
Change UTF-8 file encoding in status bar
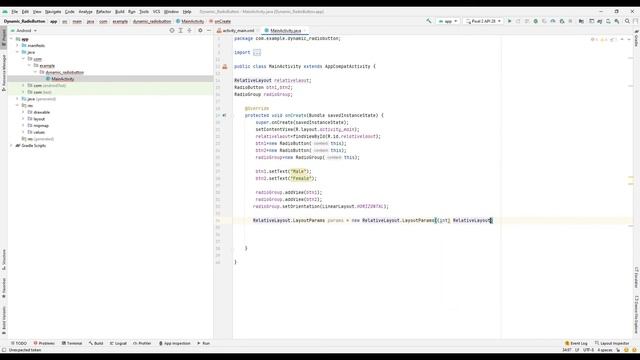(x=588, y=350)
